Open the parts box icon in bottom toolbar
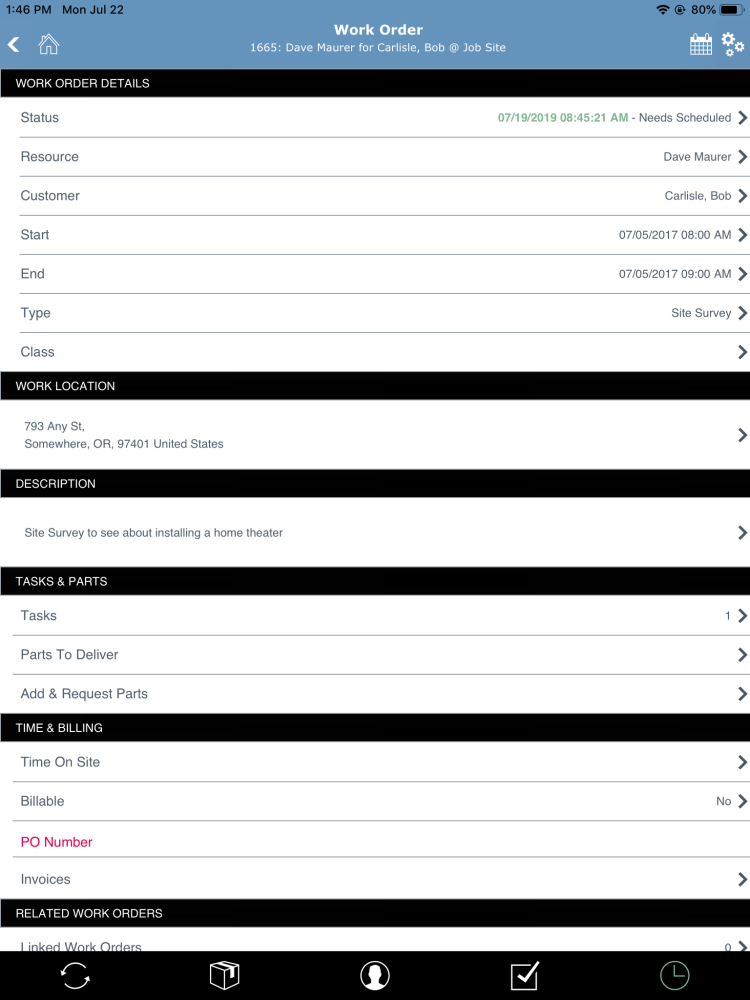Image resolution: width=750 pixels, height=1000 pixels. pos(224,975)
